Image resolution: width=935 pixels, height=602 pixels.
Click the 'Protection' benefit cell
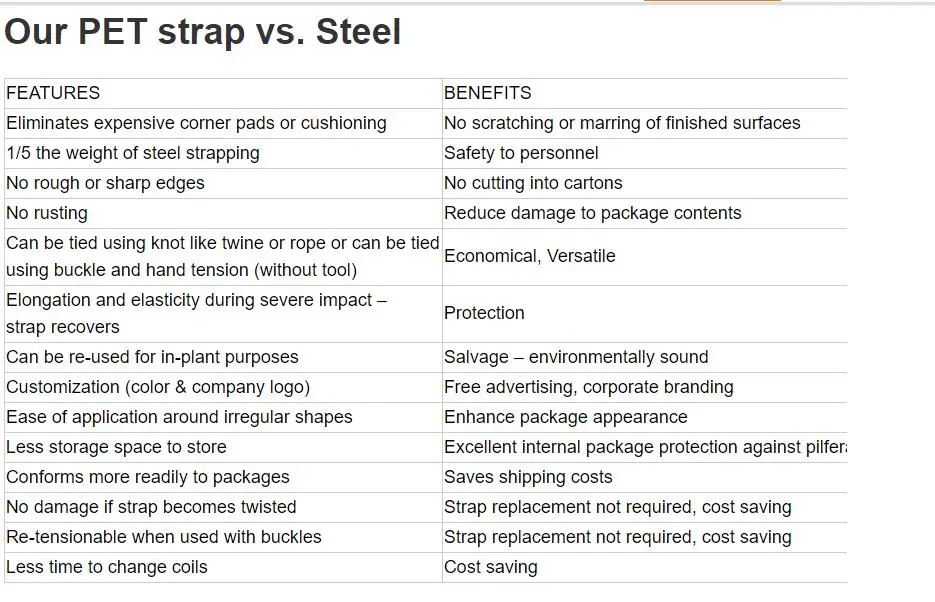[x=645, y=314]
